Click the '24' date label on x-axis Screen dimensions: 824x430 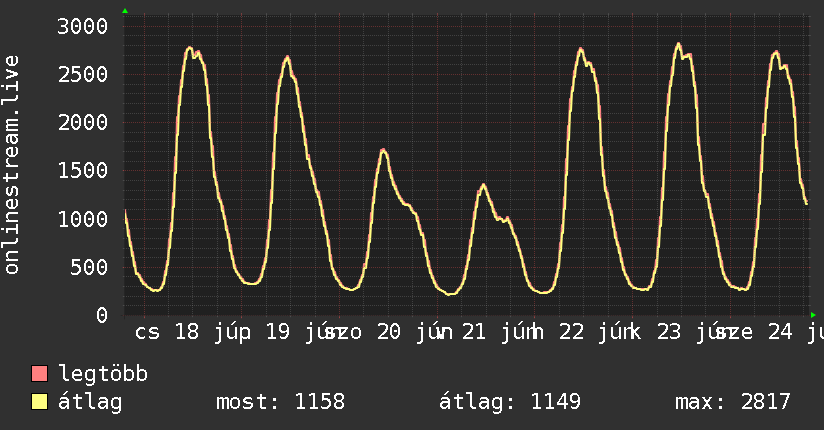click(780, 332)
